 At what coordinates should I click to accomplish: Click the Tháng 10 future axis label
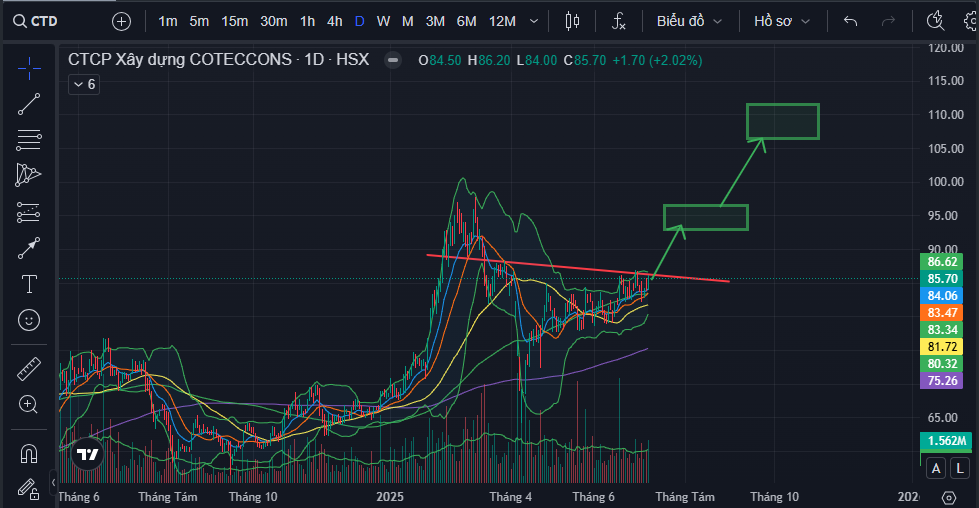(774, 497)
